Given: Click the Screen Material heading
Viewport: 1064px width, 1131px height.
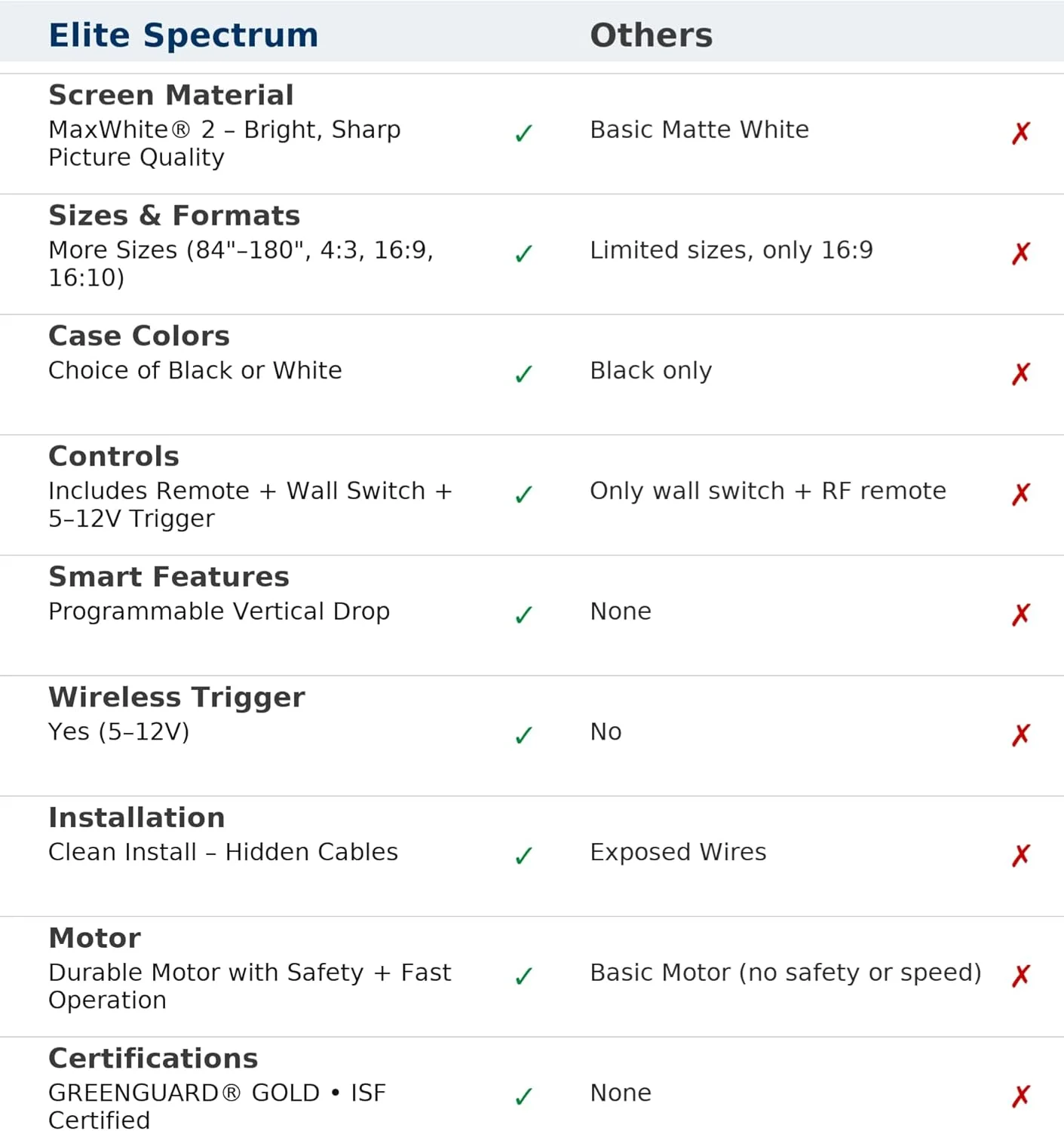Looking at the screenshot, I should (x=171, y=95).
